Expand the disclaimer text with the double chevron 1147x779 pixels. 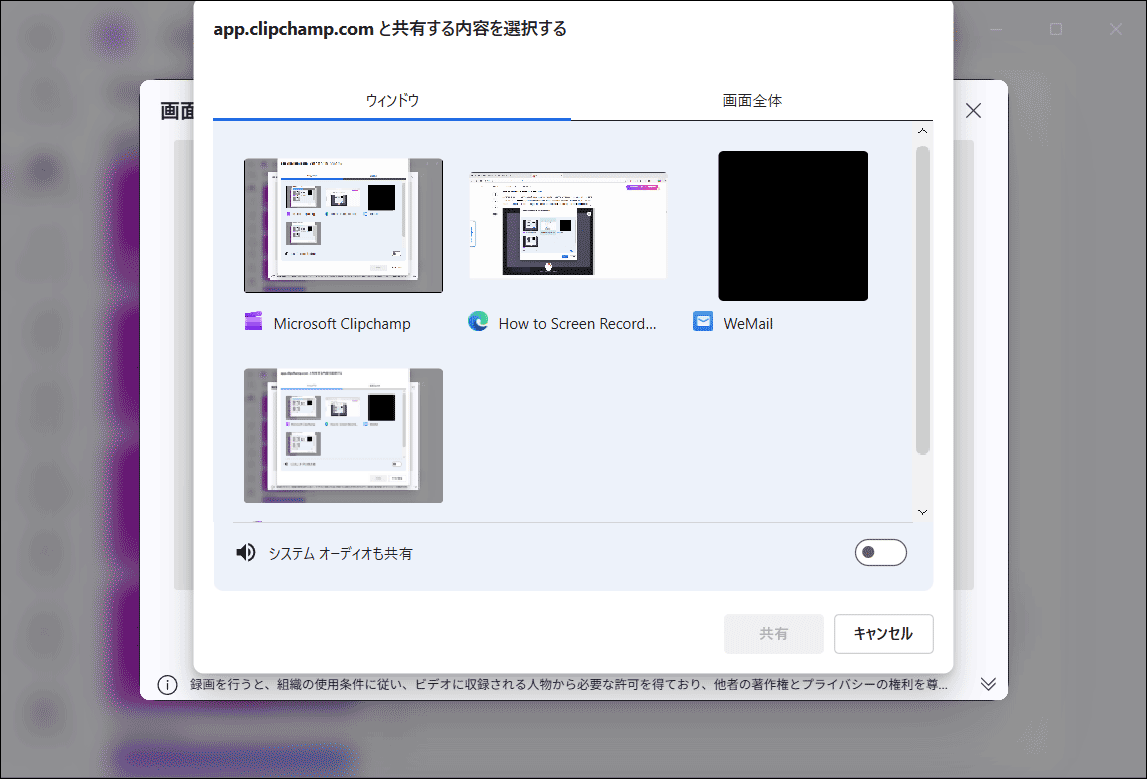(989, 684)
